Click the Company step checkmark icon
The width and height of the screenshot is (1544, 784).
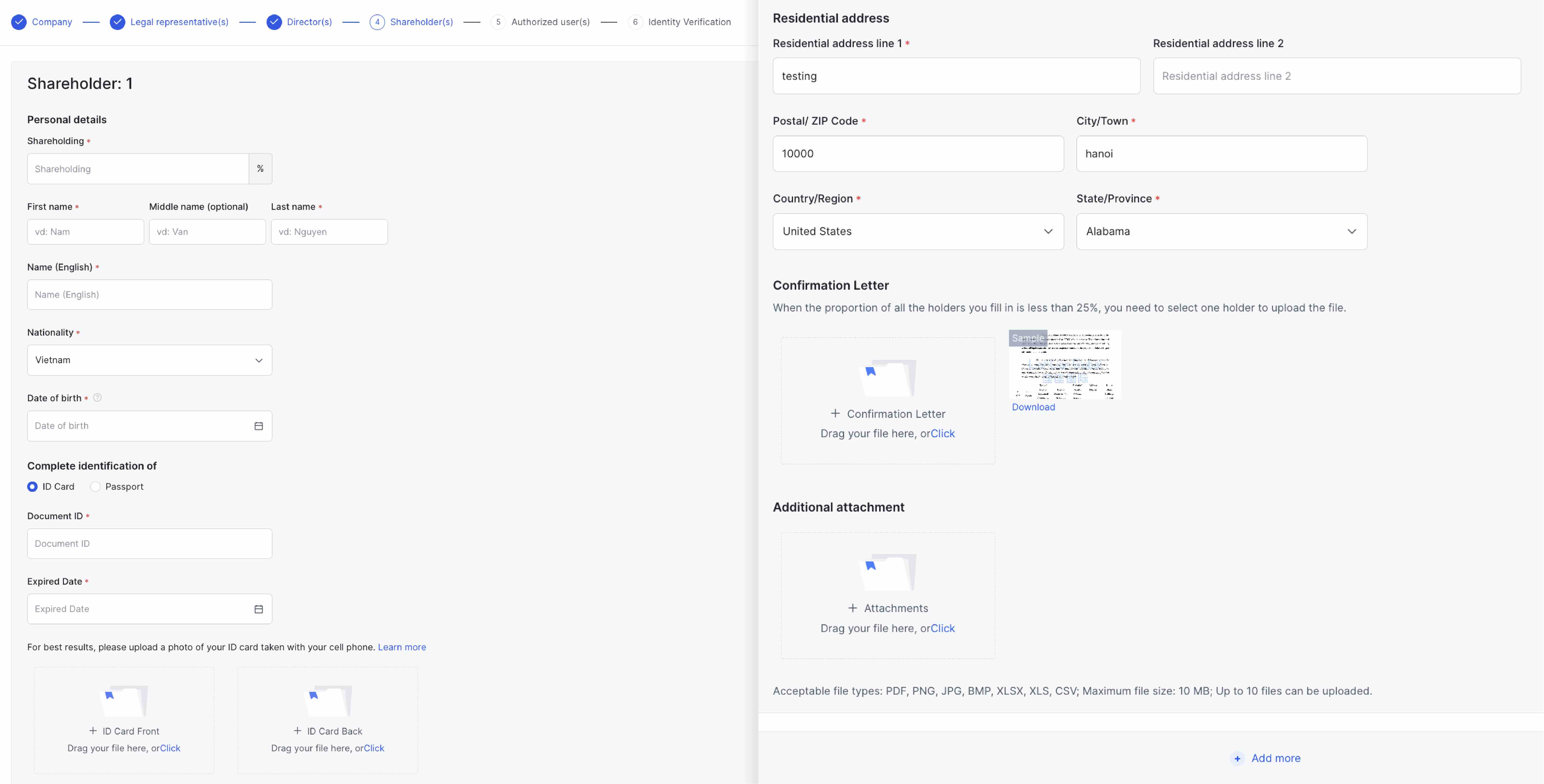(19, 22)
